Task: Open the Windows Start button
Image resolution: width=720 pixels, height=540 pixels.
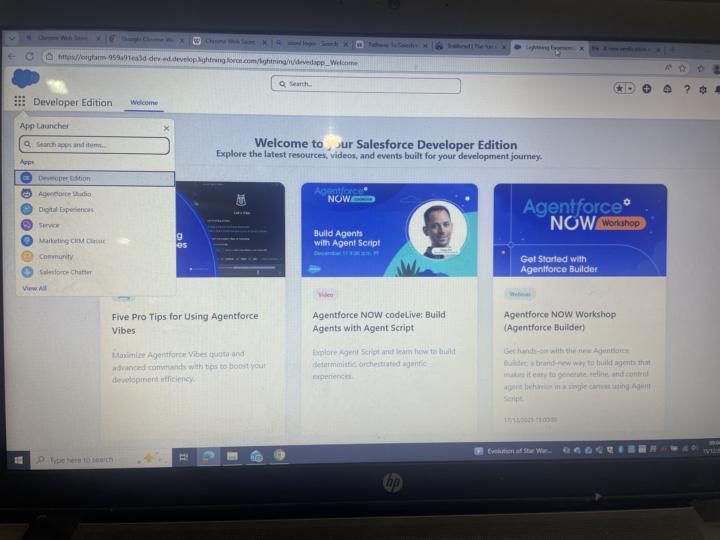Action: pyautogui.click(x=18, y=460)
